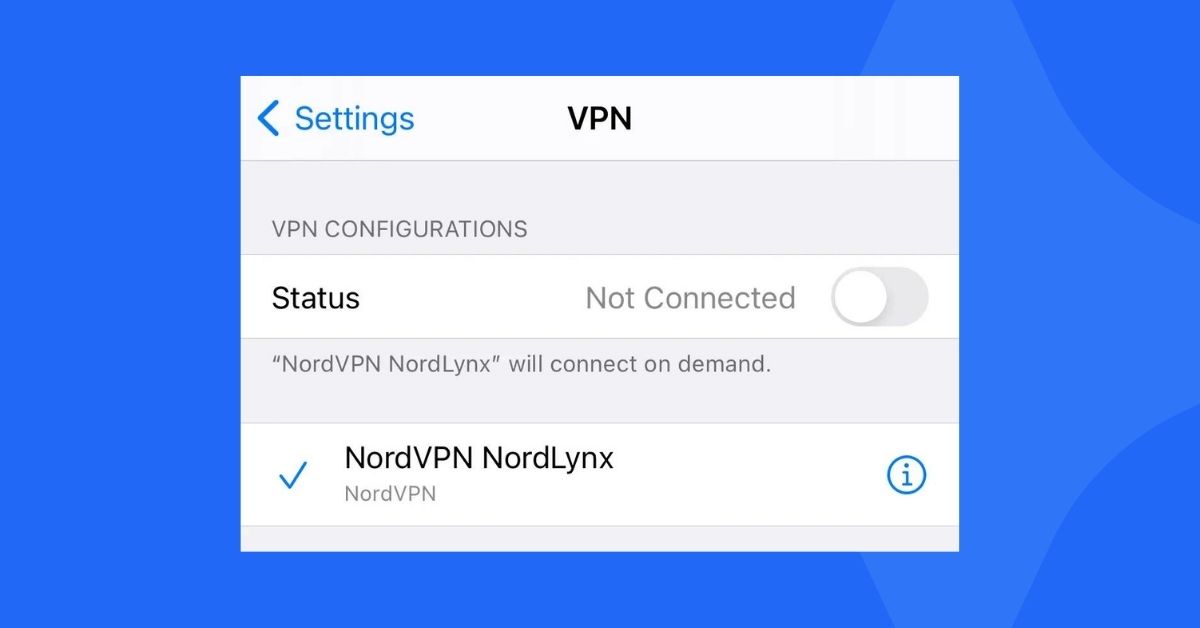This screenshot has width=1200, height=628.
Task: Select the NordVPN NordLynx configuration name
Action: [x=479, y=458]
